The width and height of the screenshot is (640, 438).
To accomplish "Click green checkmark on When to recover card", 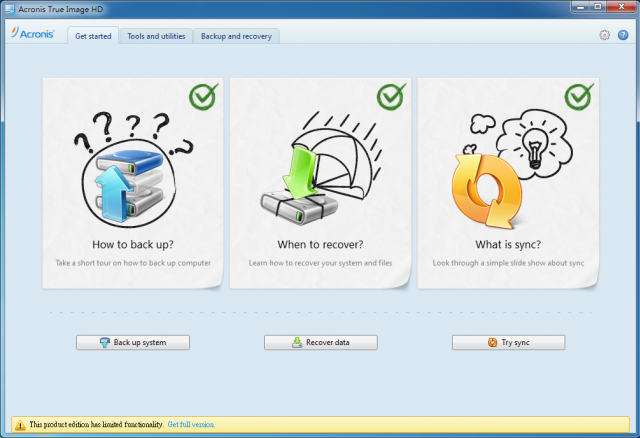I will tap(391, 96).
